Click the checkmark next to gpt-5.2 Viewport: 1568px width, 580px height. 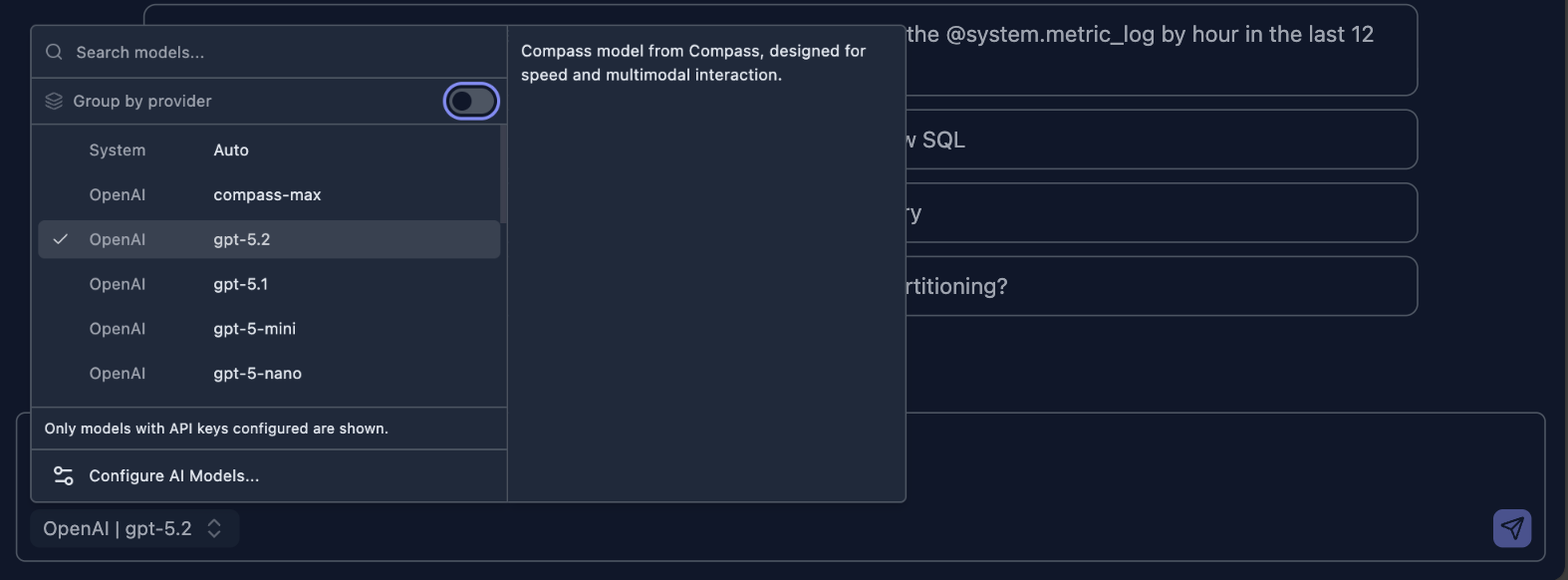[x=62, y=239]
